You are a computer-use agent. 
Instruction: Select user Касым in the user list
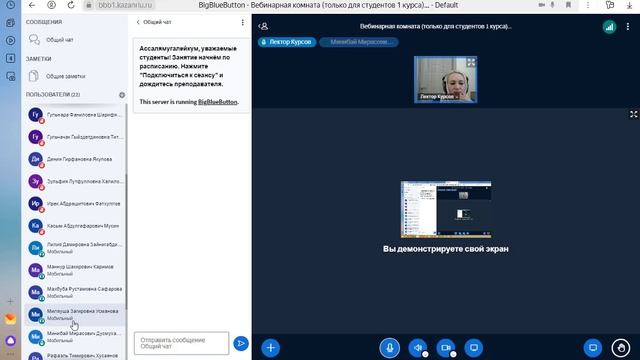coord(75,226)
